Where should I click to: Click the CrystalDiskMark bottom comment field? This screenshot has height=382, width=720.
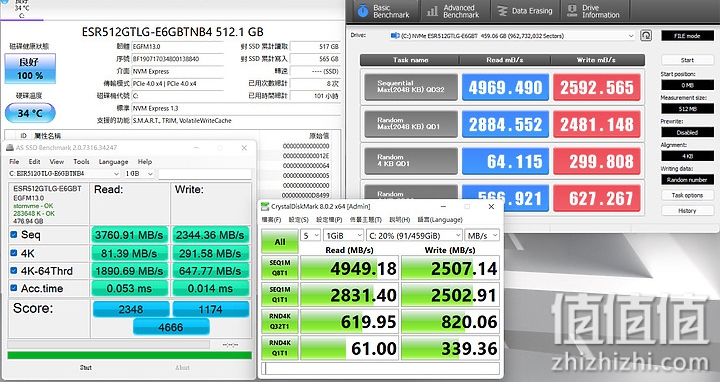pos(380,368)
